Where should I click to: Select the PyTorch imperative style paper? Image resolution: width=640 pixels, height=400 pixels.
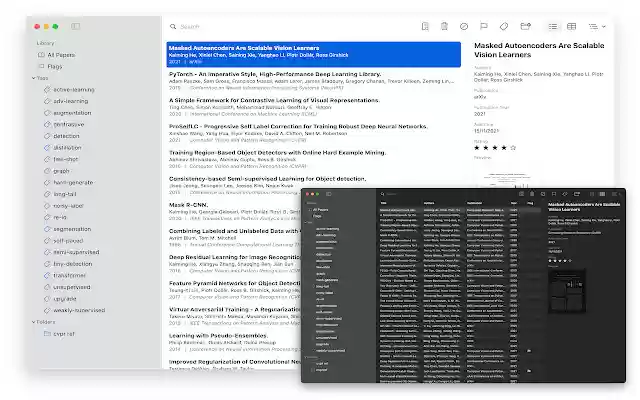pyautogui.click(x=313, y=80)
